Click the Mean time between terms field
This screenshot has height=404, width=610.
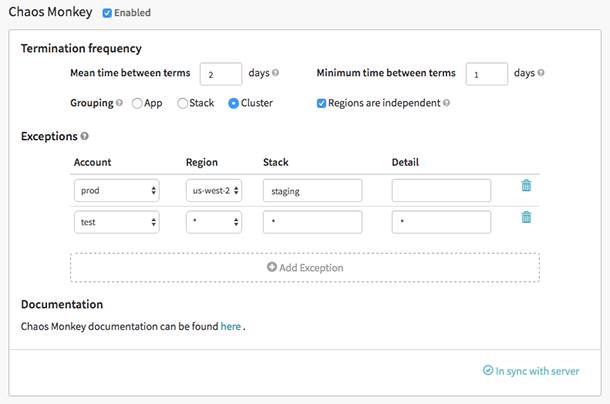point(221,74)
